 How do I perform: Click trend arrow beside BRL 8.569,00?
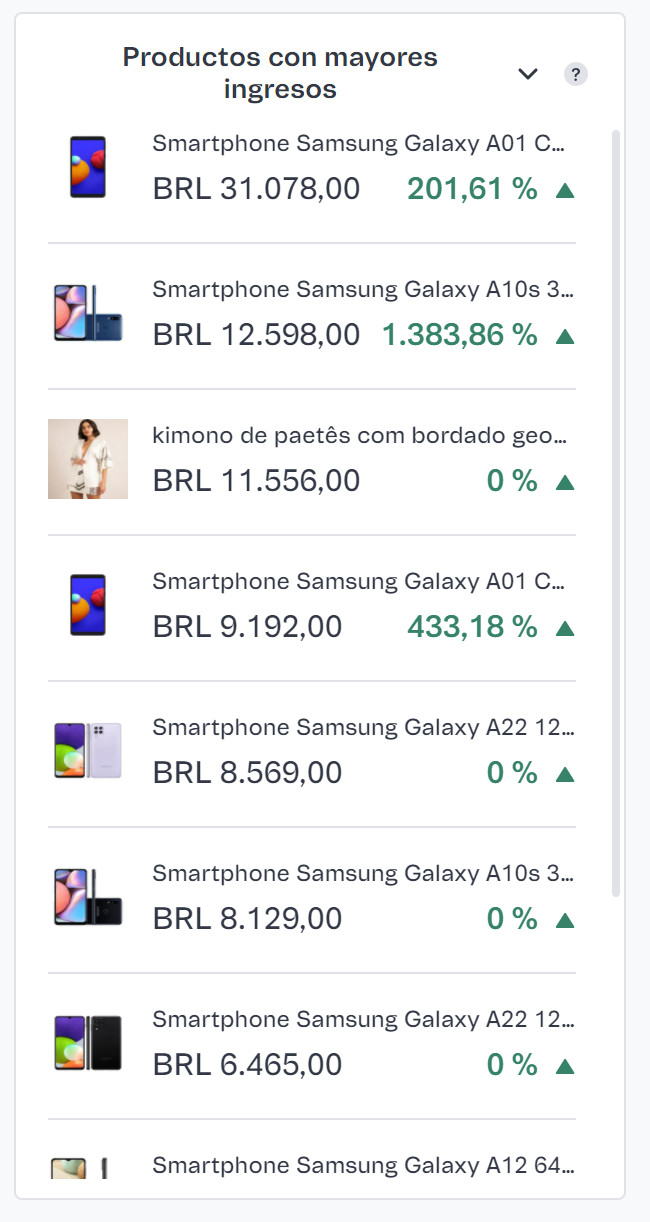(x=565, y=774)
